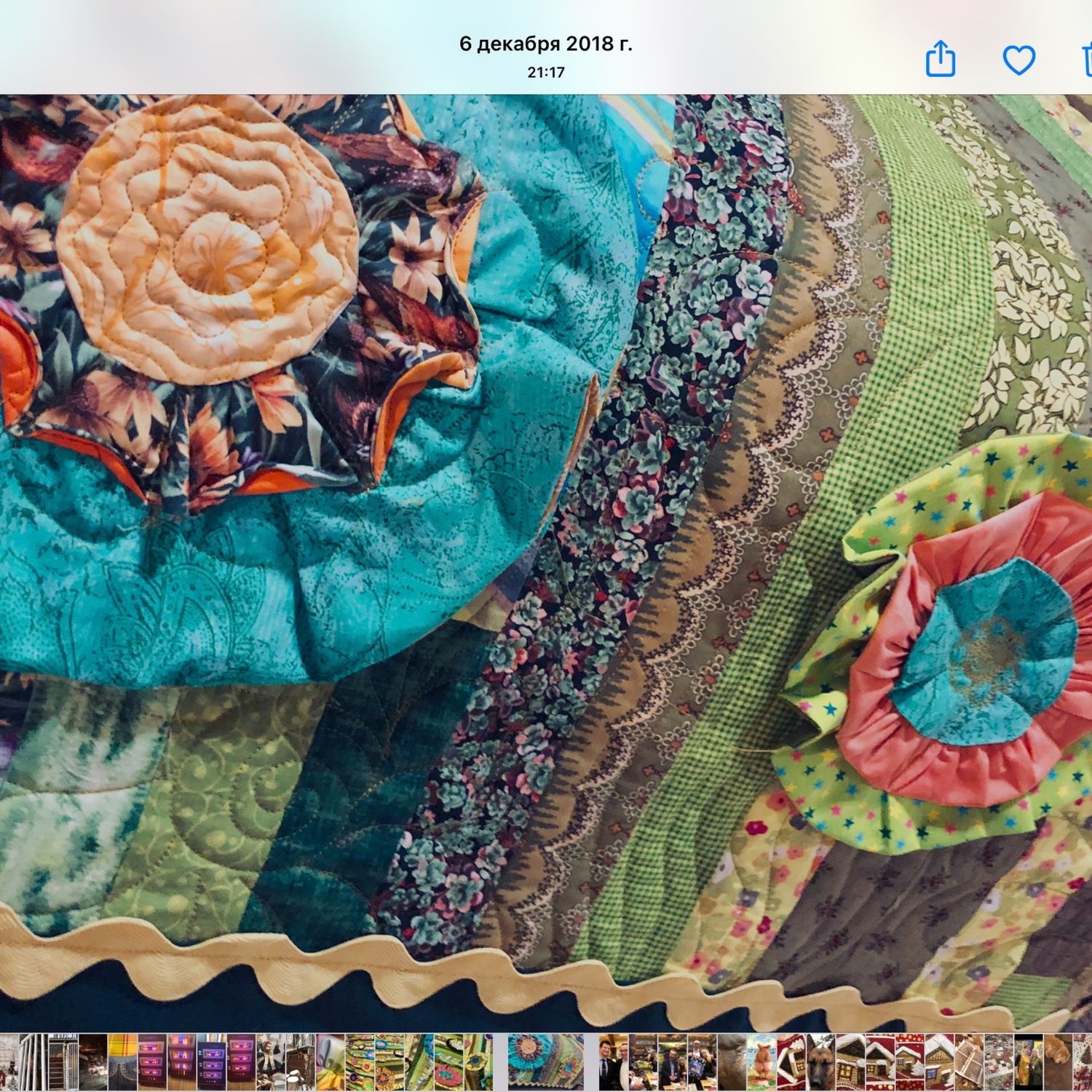
Task: Select the enlarged current quilt thumbnail in strip
Action: pos(546,1061)
